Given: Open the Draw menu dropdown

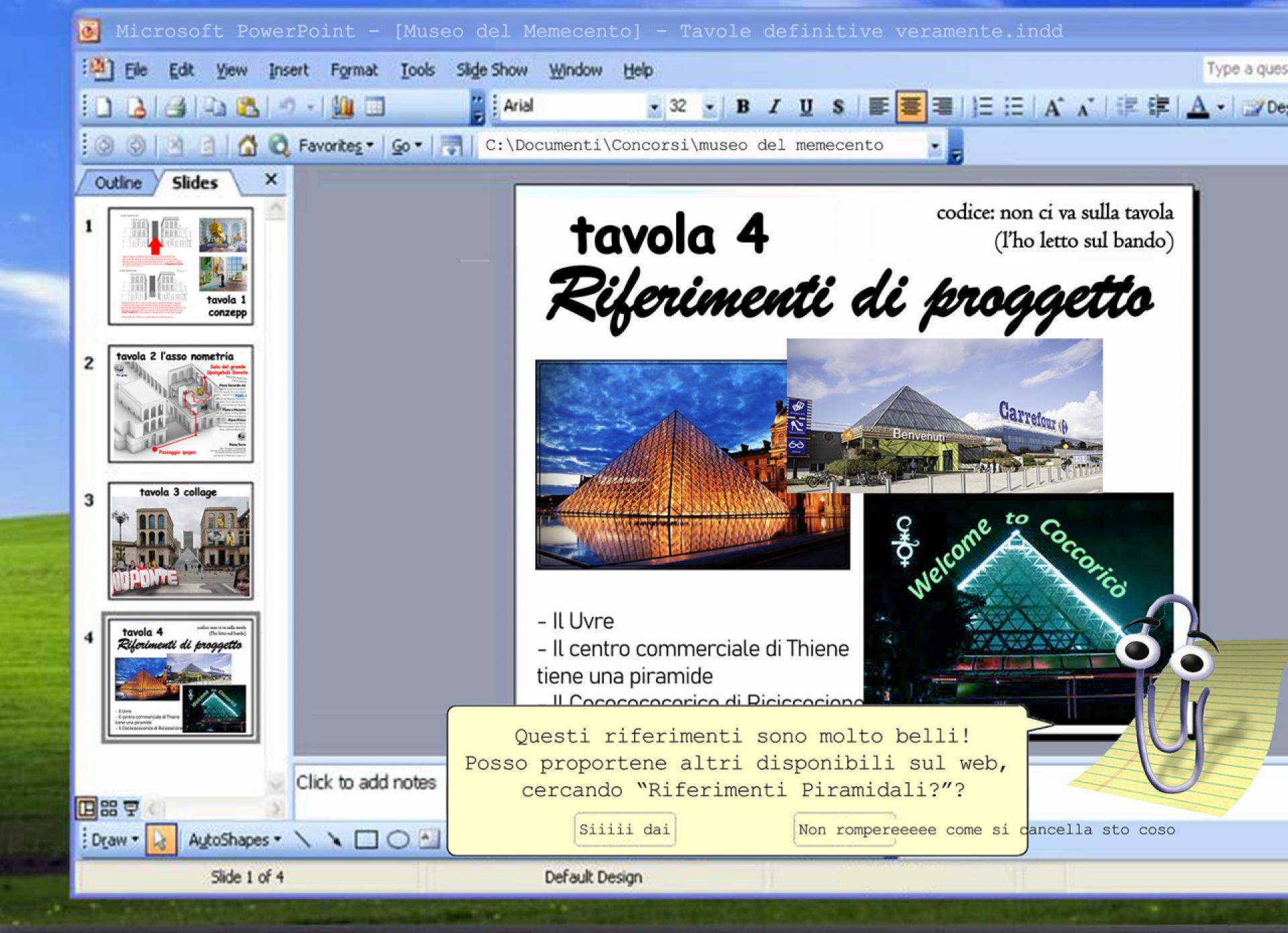Looking at the screenshot, I should [x=115, y=840].
